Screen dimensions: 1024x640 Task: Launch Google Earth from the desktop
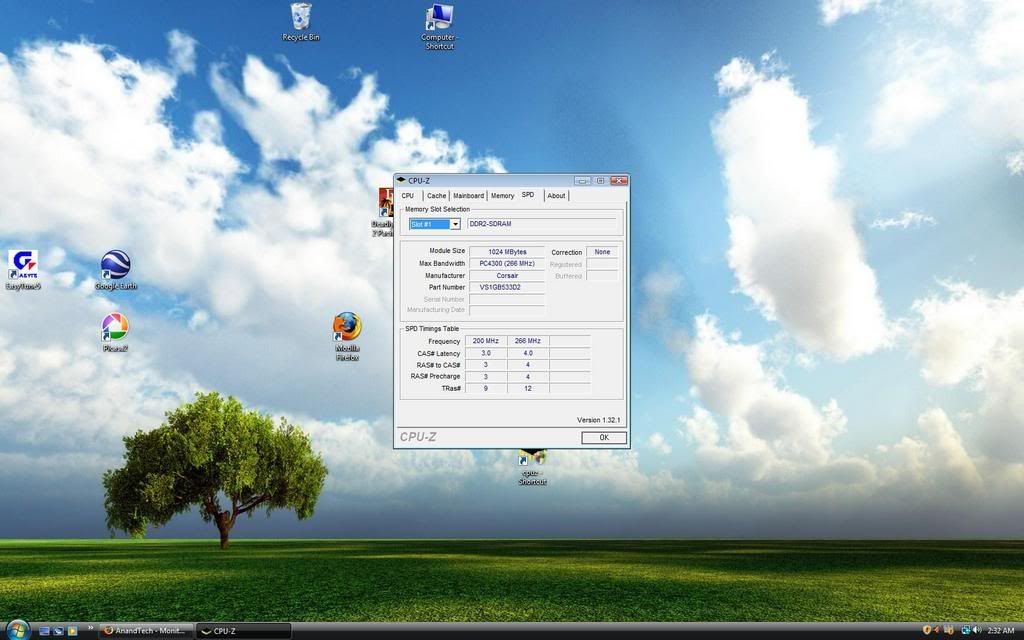tap(116, 270)
